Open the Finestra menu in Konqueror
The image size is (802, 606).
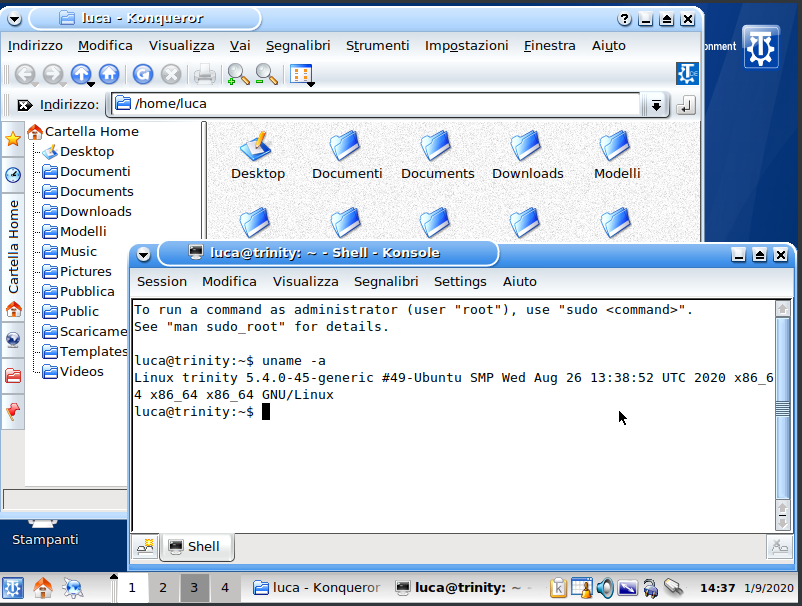click(x=549, y=46)
